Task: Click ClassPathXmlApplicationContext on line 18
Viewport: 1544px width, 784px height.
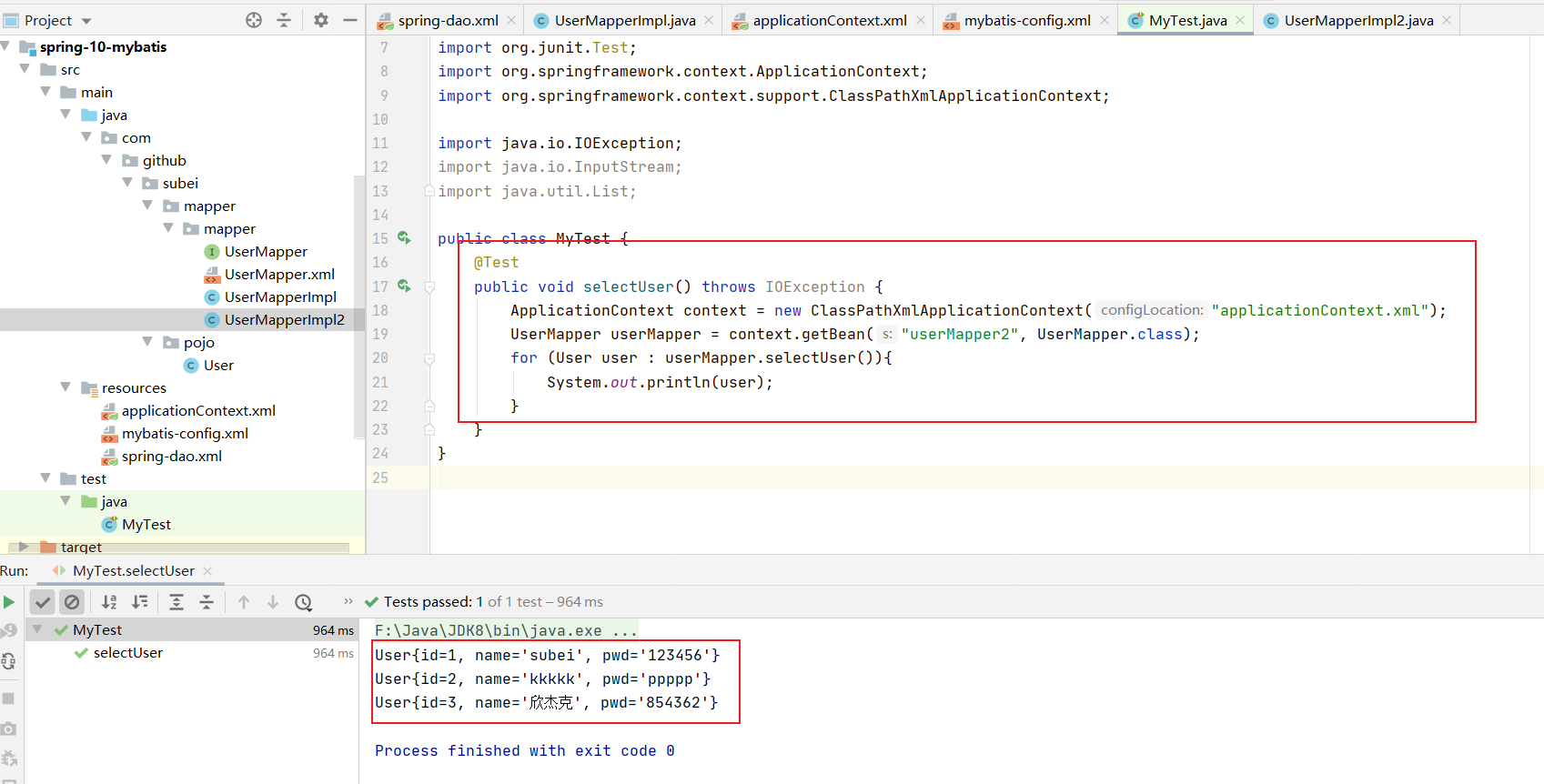Action: [x=947, y=310]
